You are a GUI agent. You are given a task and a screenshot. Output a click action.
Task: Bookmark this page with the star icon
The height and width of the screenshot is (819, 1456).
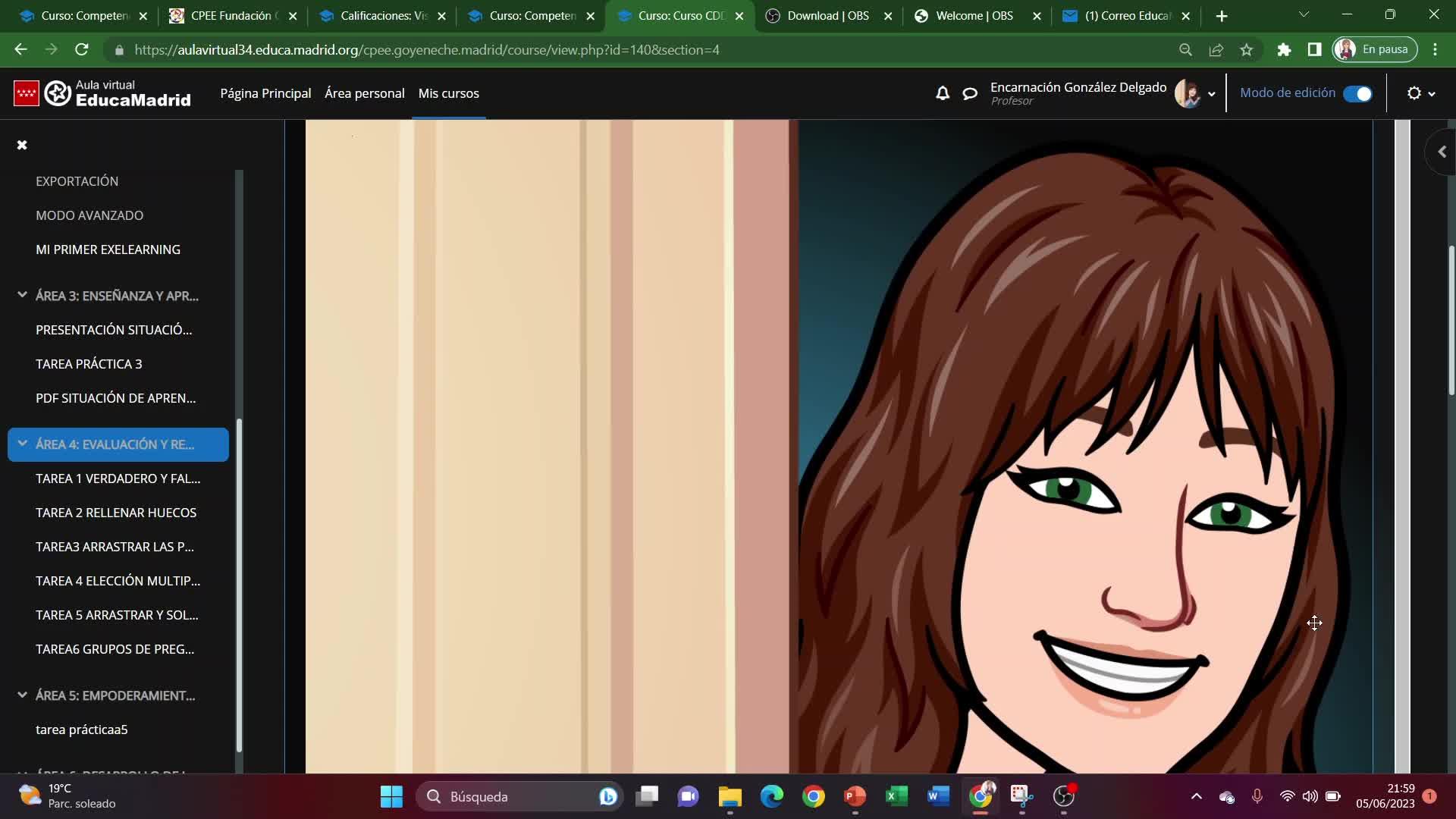click(1246, 50)
